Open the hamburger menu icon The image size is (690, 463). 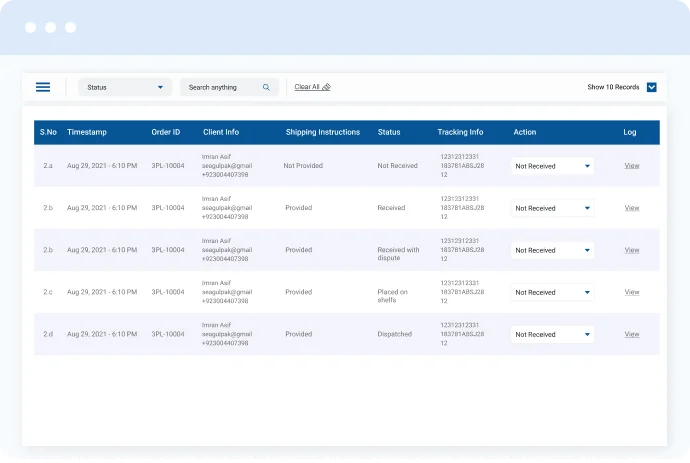pos(43,87)
